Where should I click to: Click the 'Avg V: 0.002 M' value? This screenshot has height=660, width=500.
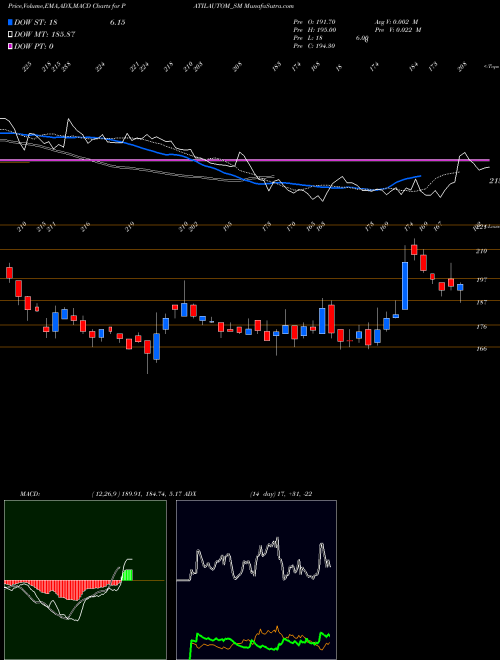point(396,22)
